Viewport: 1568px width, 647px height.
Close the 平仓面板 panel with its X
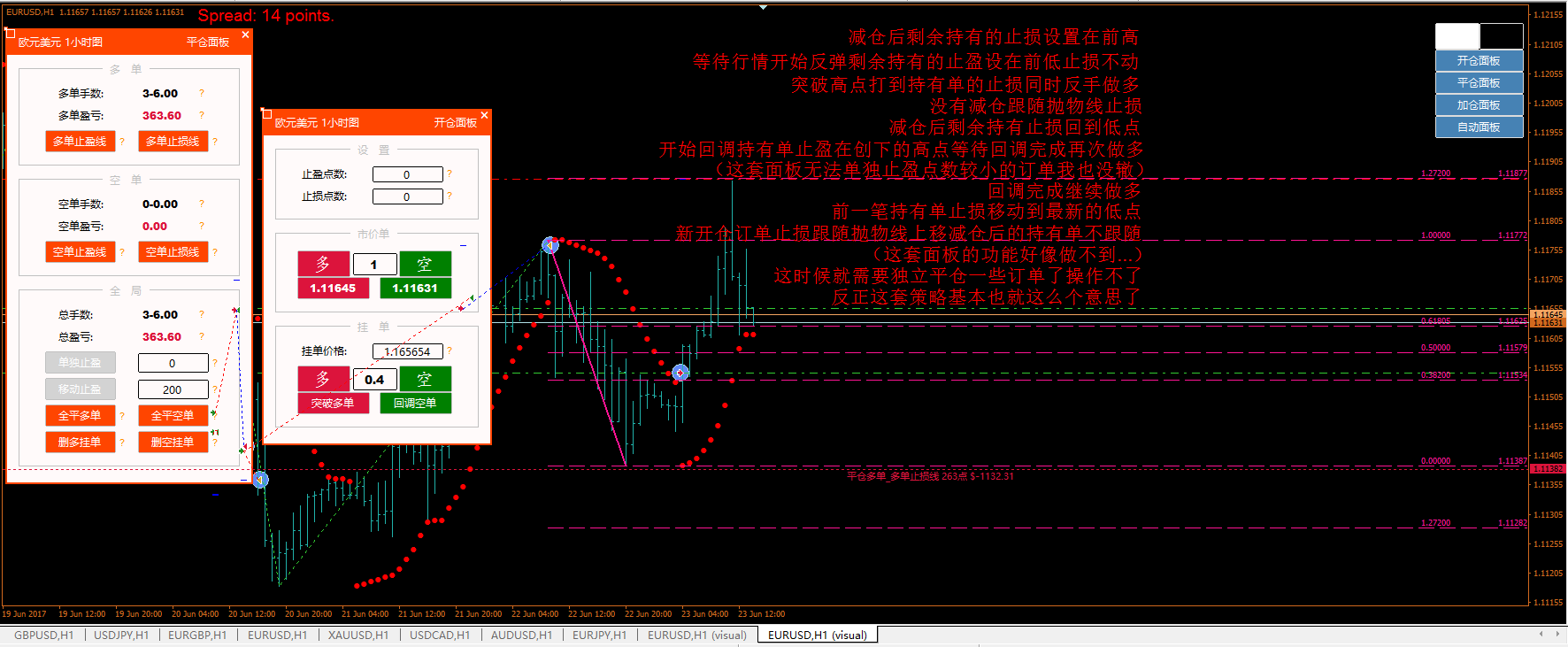coord(245,35)
